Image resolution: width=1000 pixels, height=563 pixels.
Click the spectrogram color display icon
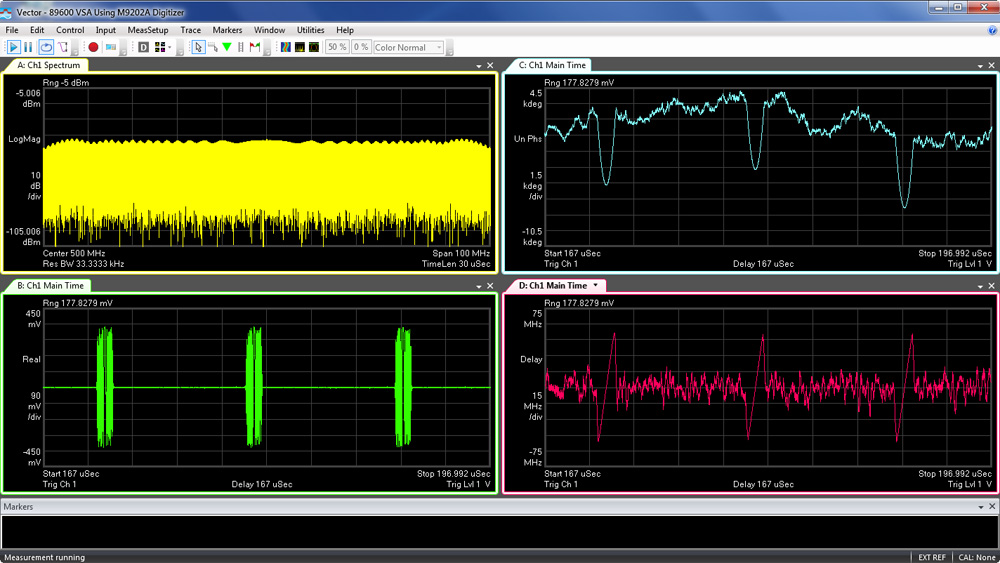click(x=286, y=47)
